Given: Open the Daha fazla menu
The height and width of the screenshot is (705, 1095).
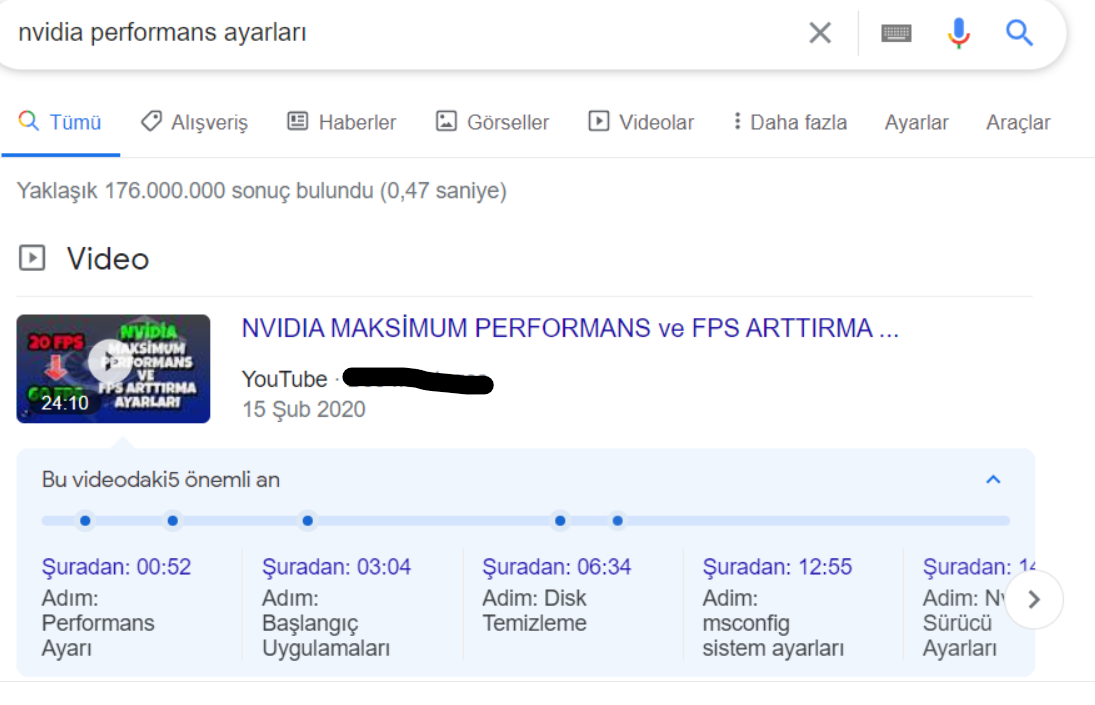Looking at the screenshot, I should 789,122.
